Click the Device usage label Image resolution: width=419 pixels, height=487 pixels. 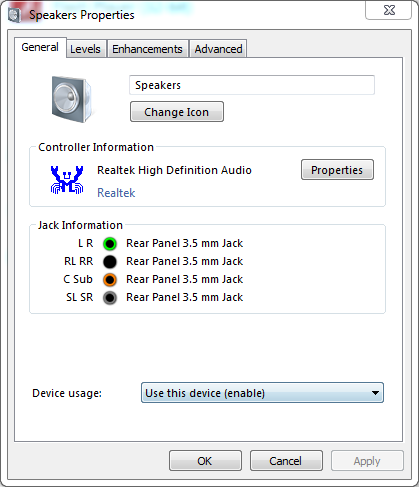coord(67,393)
